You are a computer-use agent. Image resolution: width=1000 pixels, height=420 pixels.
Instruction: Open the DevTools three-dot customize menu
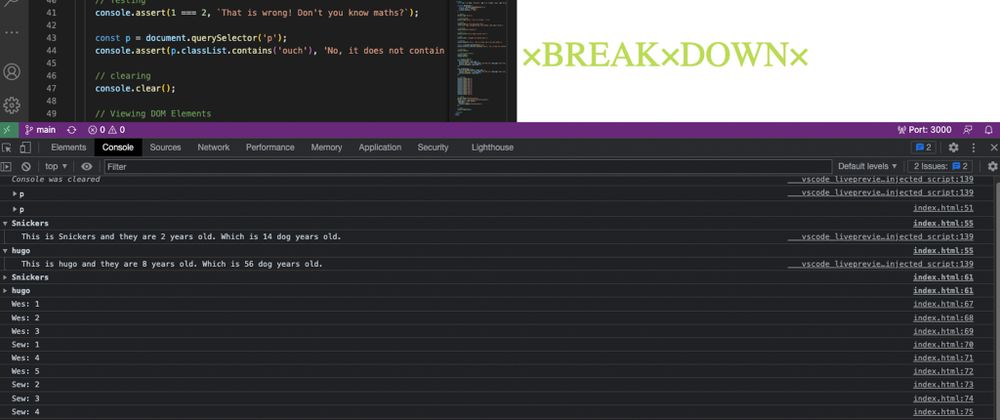click(974, 147)
